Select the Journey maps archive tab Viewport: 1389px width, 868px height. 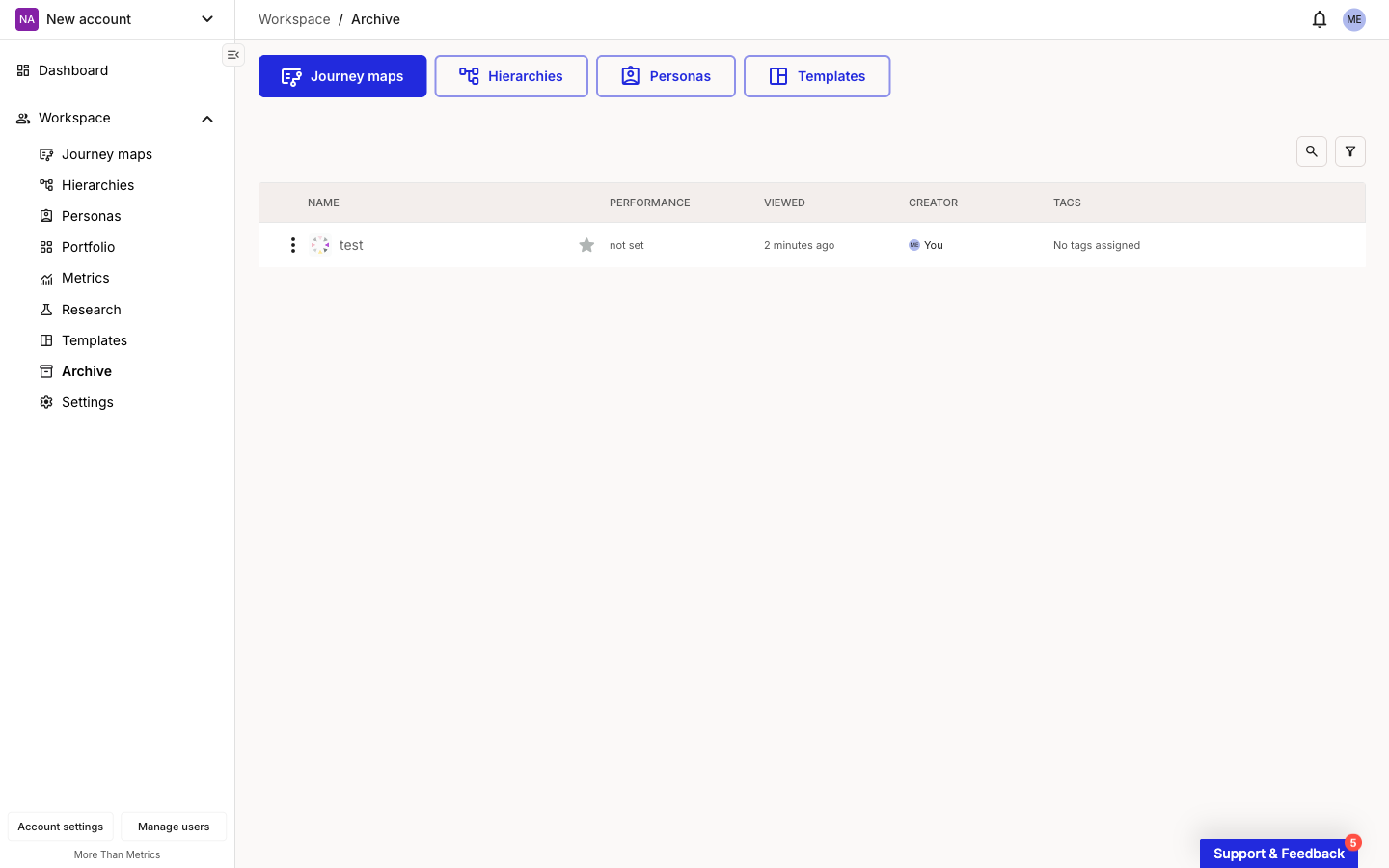(x=342, y=76)
